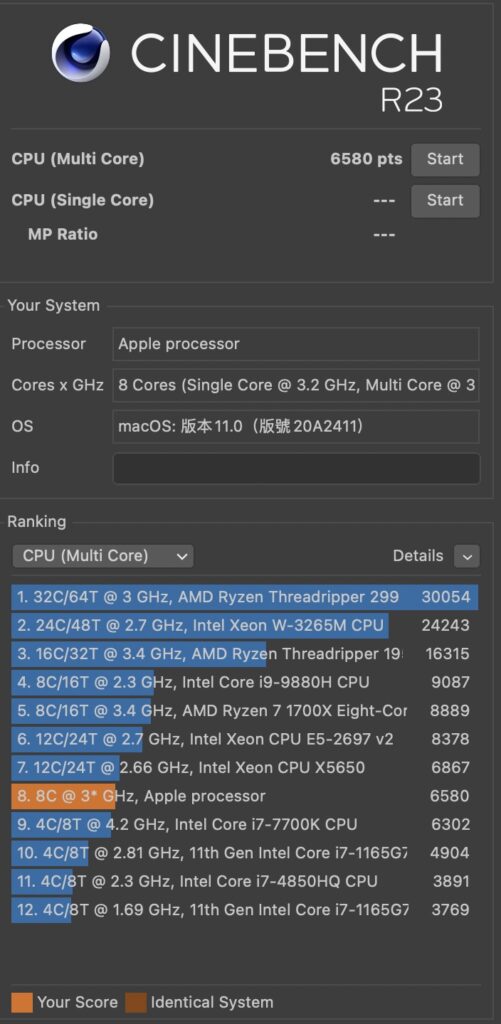This screenshot has width=501, height=1024.
Task: Click the Processor field showing Apple processor
Action: [x=297, y=344]
